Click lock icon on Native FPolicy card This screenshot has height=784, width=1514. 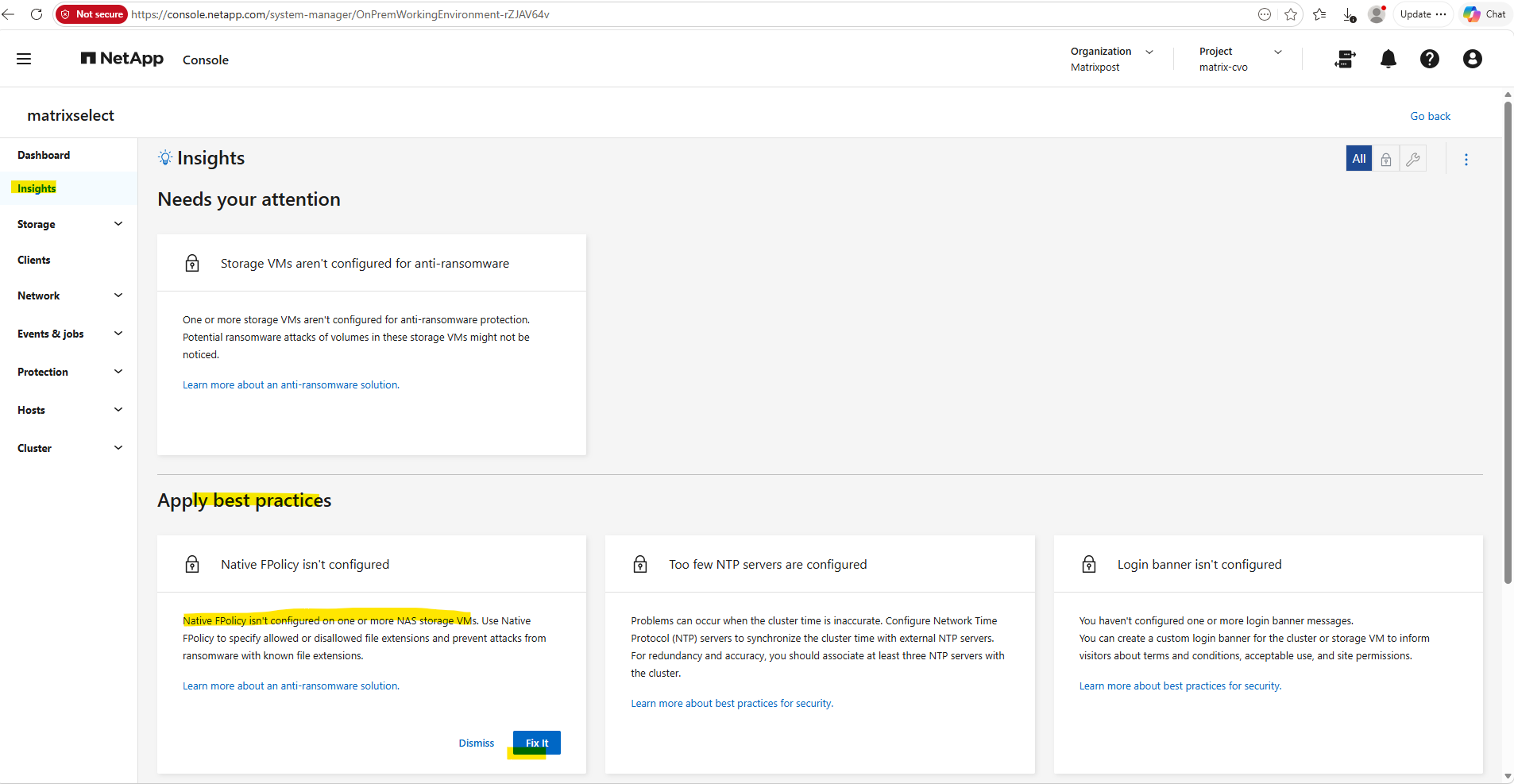(x=192, y=564)
